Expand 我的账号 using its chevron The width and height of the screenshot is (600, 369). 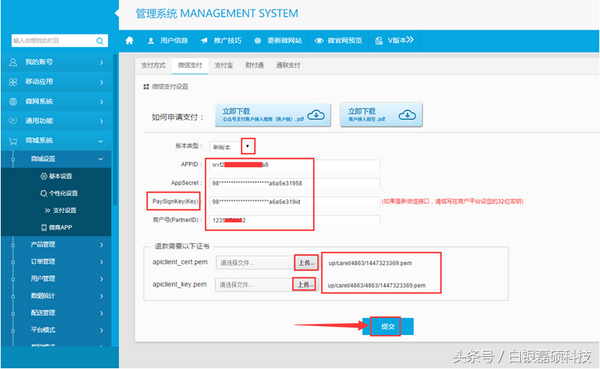point(101,62)
